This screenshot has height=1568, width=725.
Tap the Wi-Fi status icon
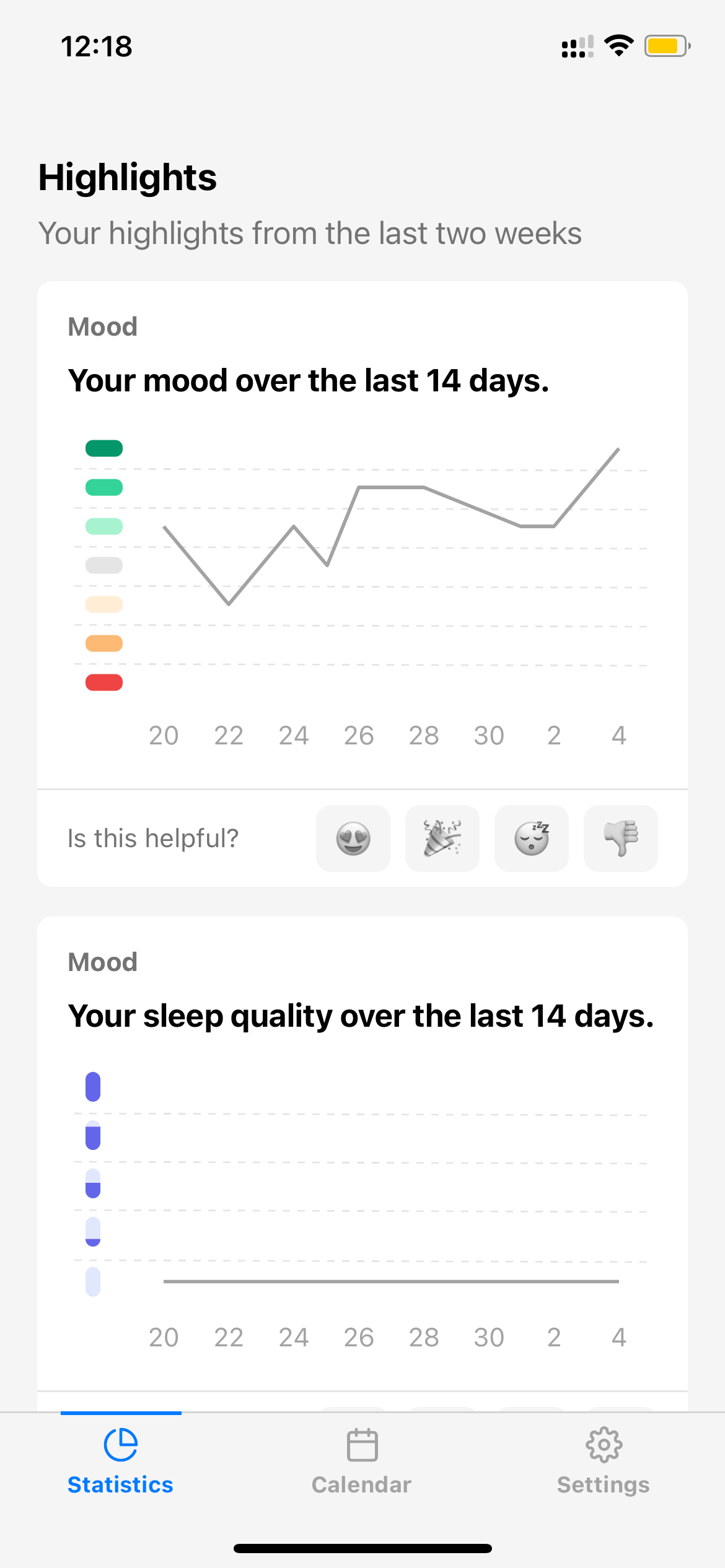tap(618, 46)
